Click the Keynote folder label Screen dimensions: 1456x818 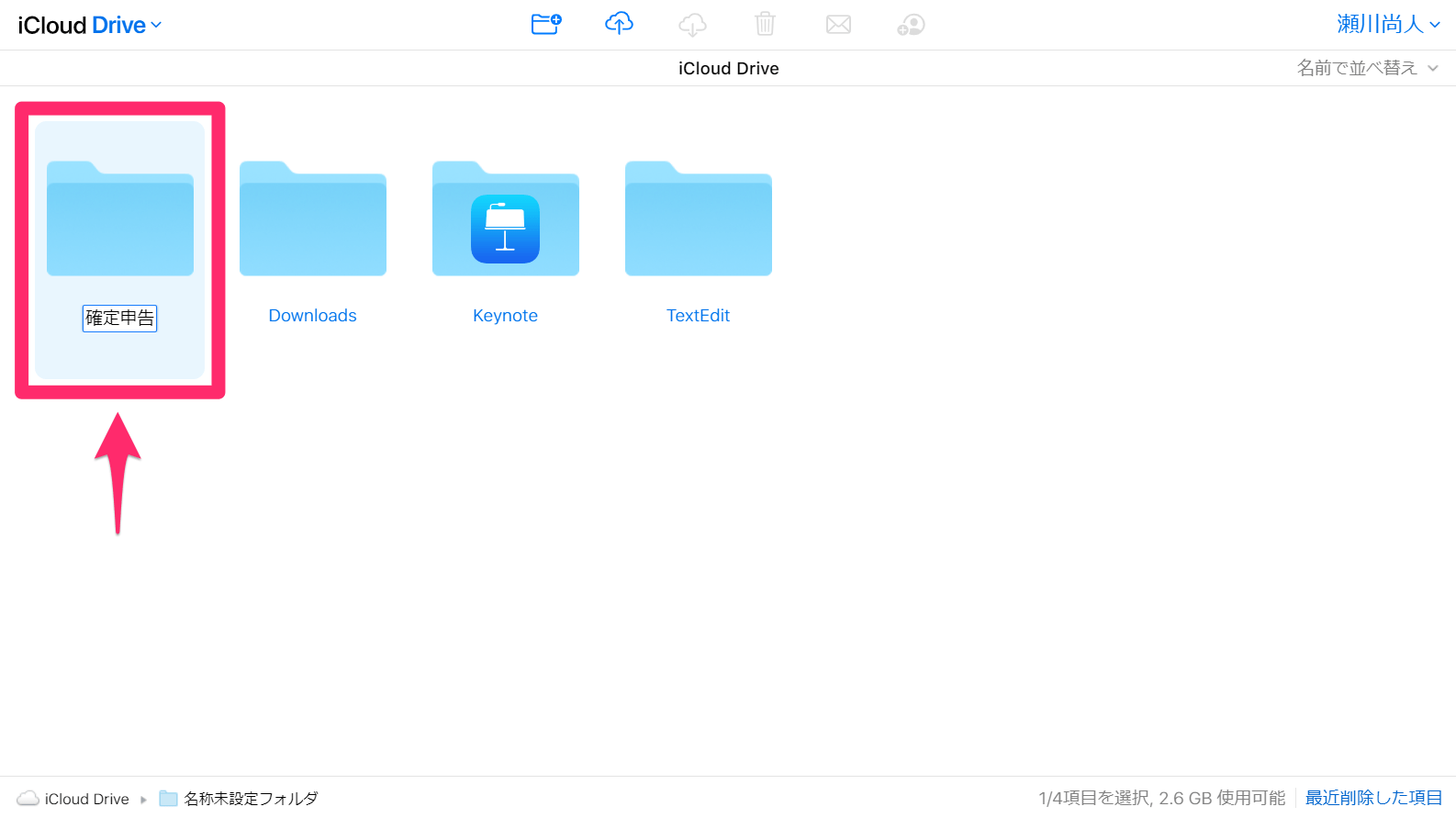(x=506, y=316)
